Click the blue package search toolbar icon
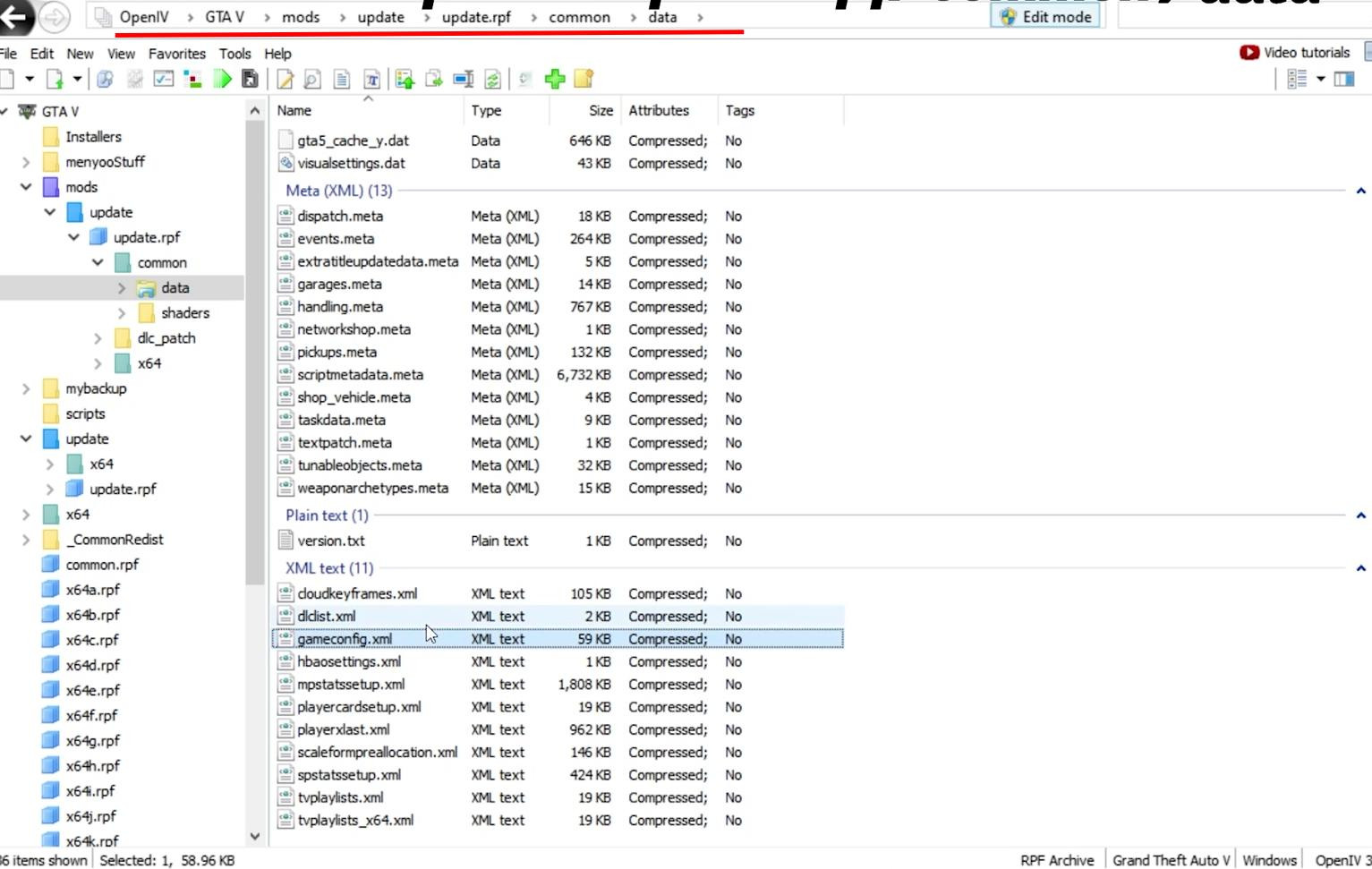The width and height of the screenshot is (1372, 869). [x=105, y=79]
